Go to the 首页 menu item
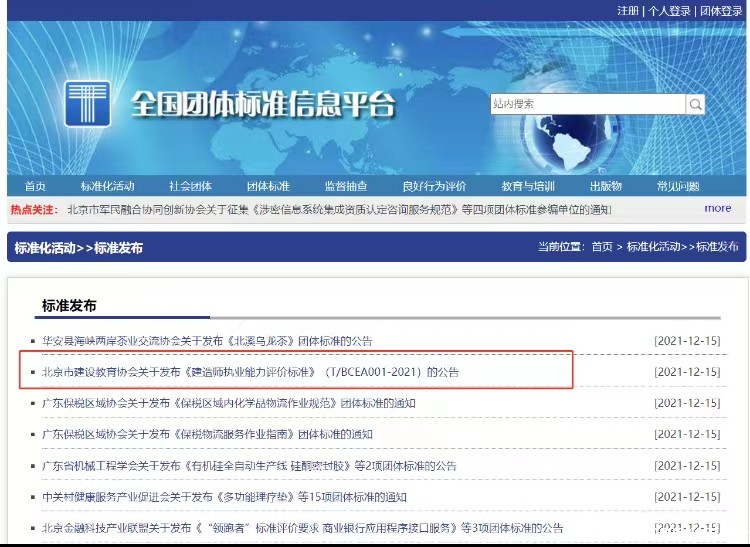750x547 pixels. (x=36, y=186)
